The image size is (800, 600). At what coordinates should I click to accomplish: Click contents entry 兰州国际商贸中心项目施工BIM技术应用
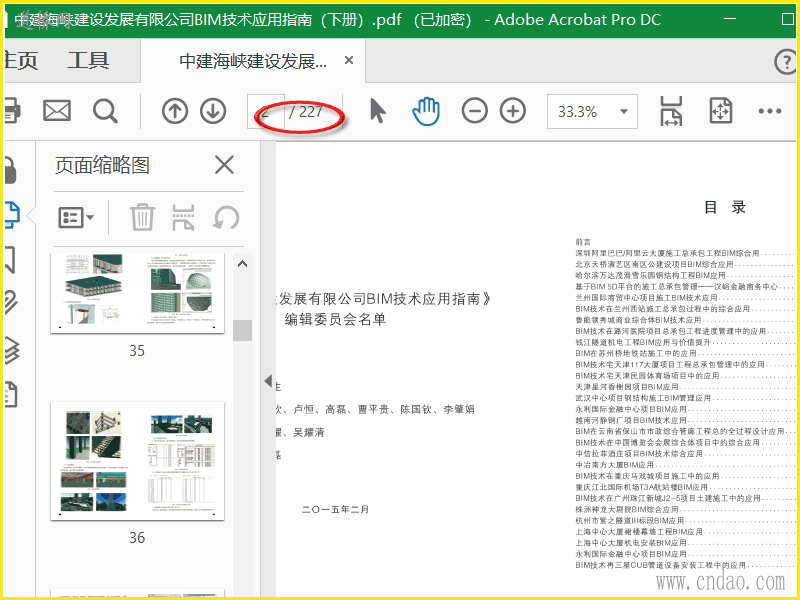646,297
